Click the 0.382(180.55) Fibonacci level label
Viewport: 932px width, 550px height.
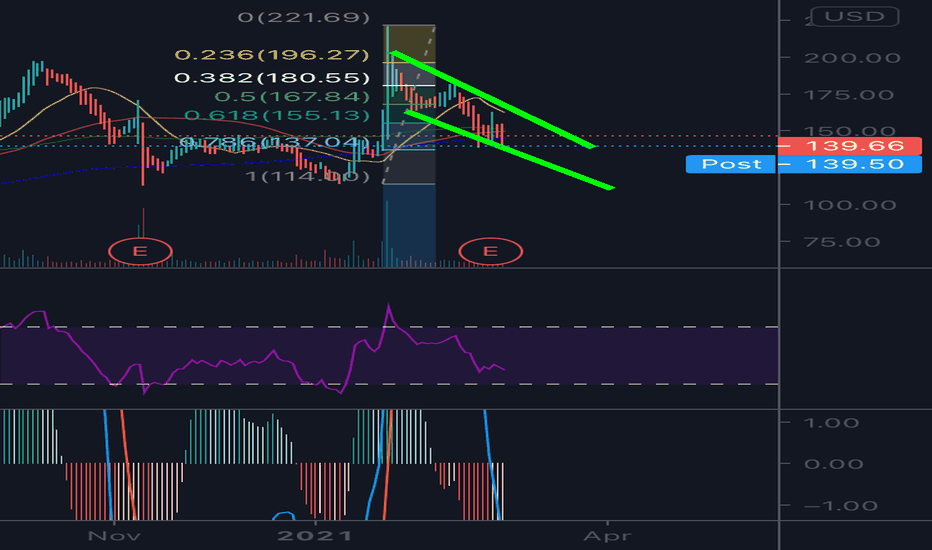click(x=272, y=78)
